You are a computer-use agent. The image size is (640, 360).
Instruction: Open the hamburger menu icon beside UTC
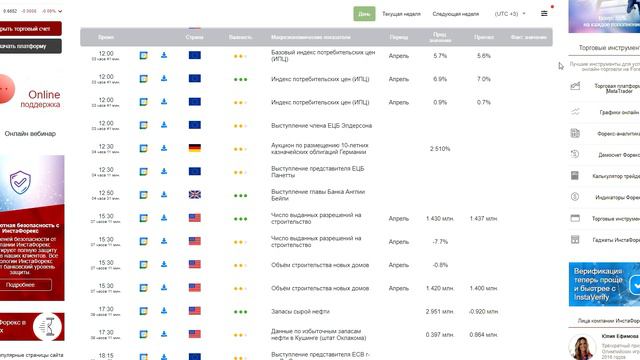pos(544,13)
